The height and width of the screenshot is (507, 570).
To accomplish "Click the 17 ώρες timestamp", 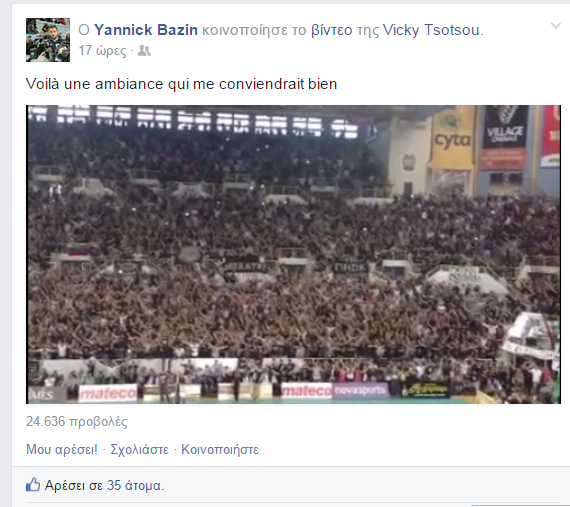I will click(x=103, y=51).
